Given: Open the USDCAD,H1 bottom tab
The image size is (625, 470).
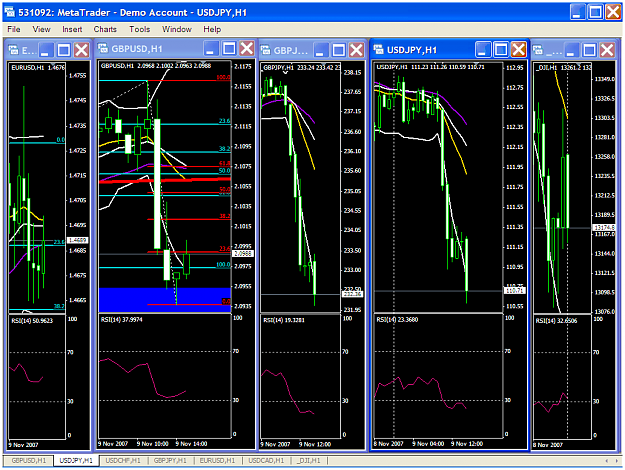Looking at the screenshot, I should [266, 460].
